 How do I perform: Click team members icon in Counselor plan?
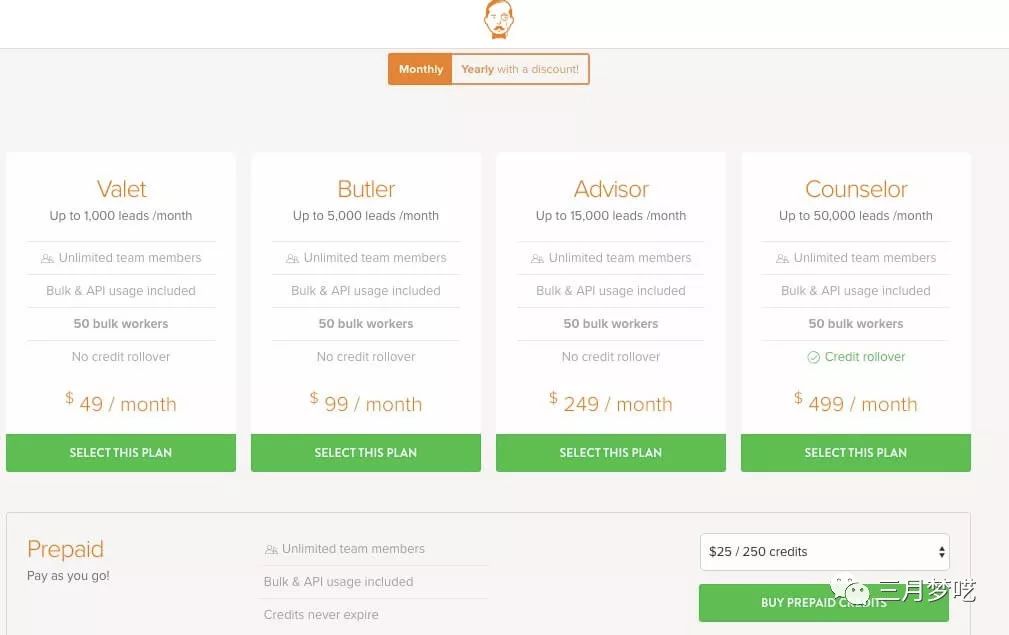point(782,258)
